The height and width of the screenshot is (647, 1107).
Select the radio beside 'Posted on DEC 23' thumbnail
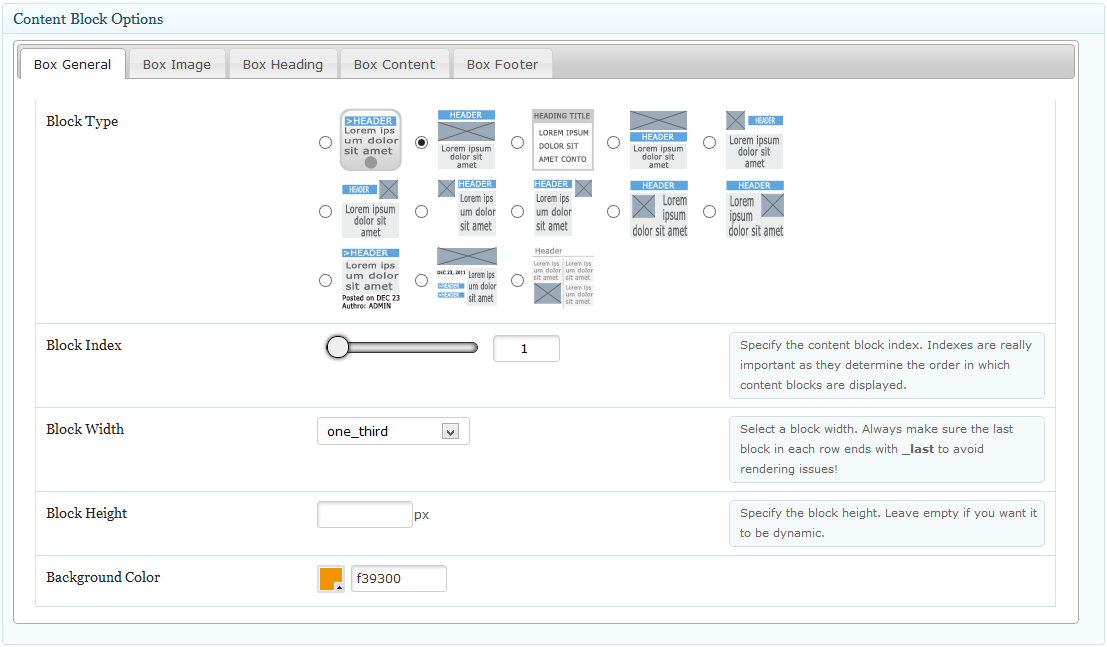(325, 280)
